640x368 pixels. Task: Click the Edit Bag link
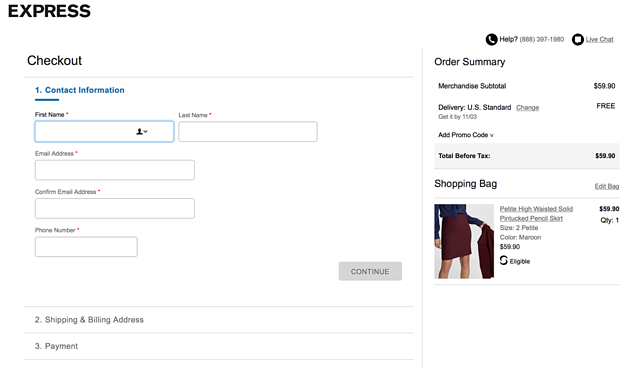(x=607, y=186)
